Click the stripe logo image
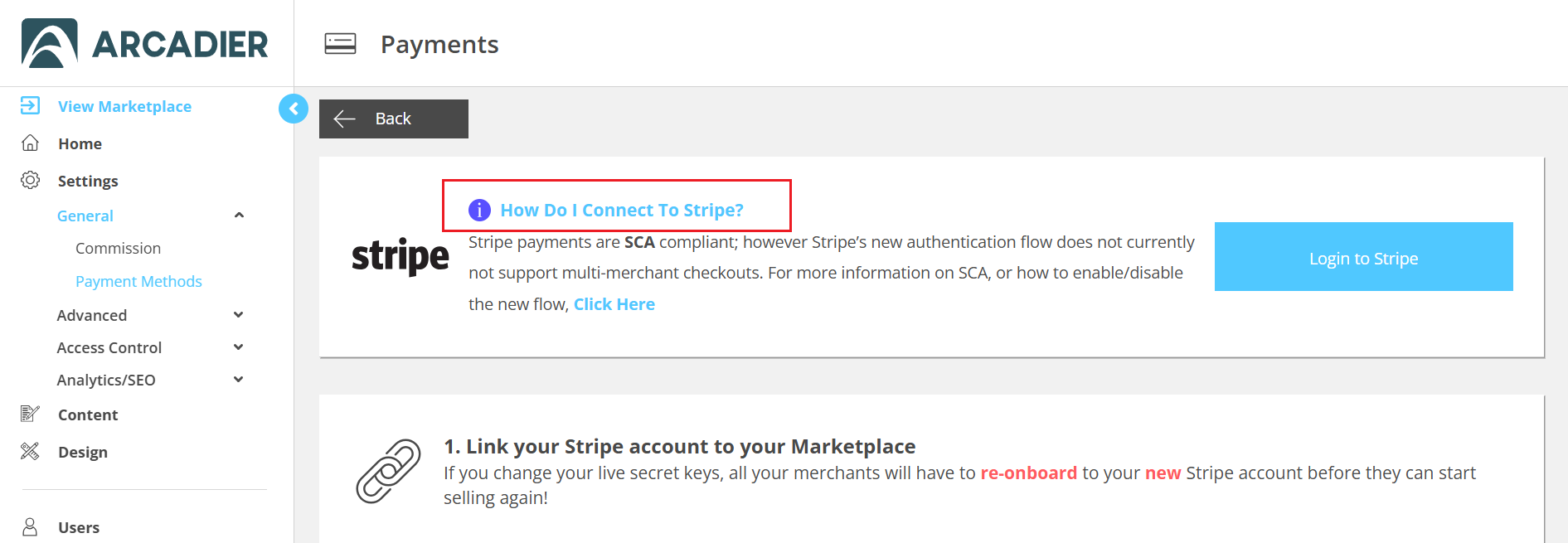 400,256
